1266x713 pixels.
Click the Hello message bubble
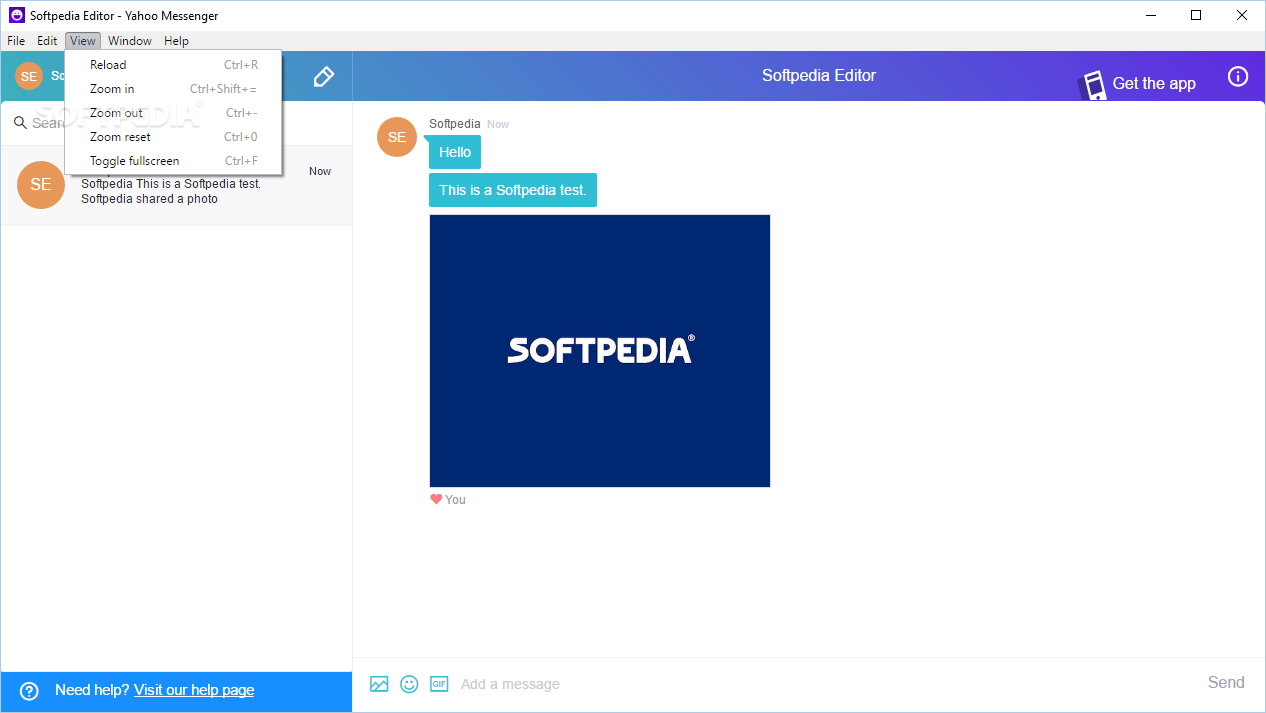455,152
